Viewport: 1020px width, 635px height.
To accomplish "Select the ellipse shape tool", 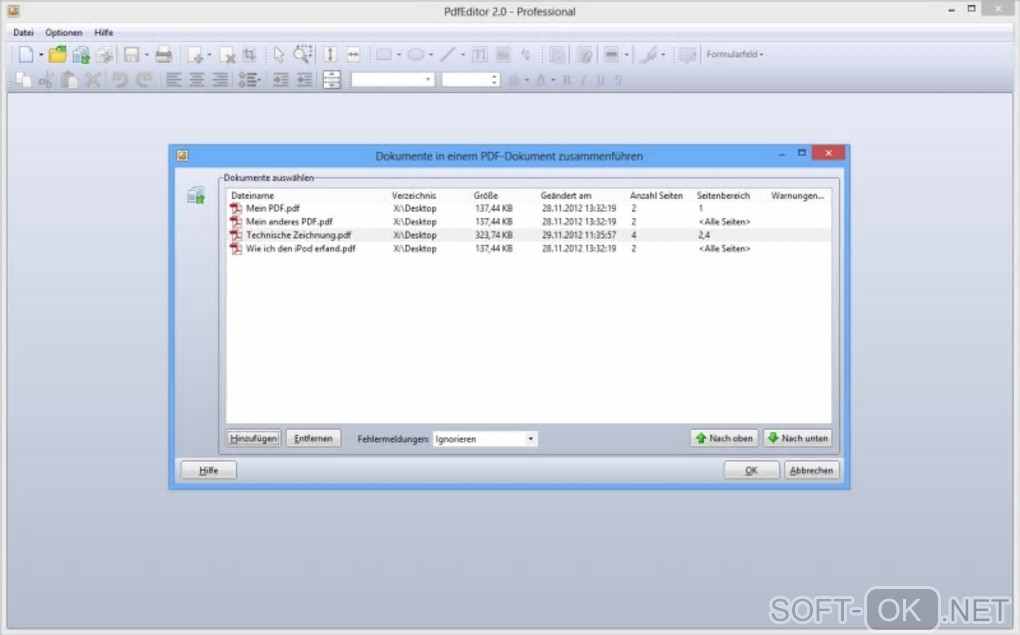I will 416,55.
